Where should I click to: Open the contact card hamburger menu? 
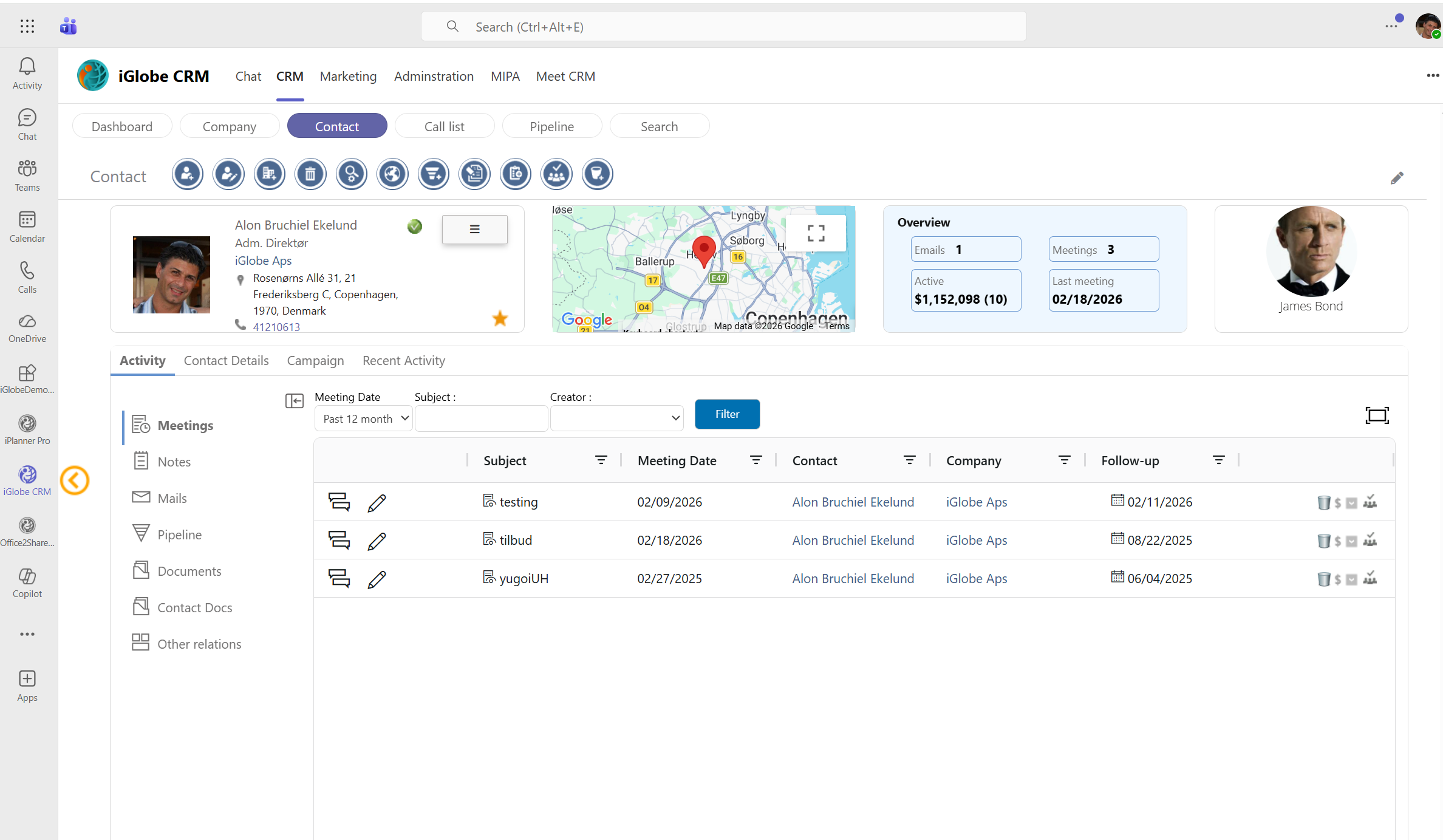click(x=474, y=230)
